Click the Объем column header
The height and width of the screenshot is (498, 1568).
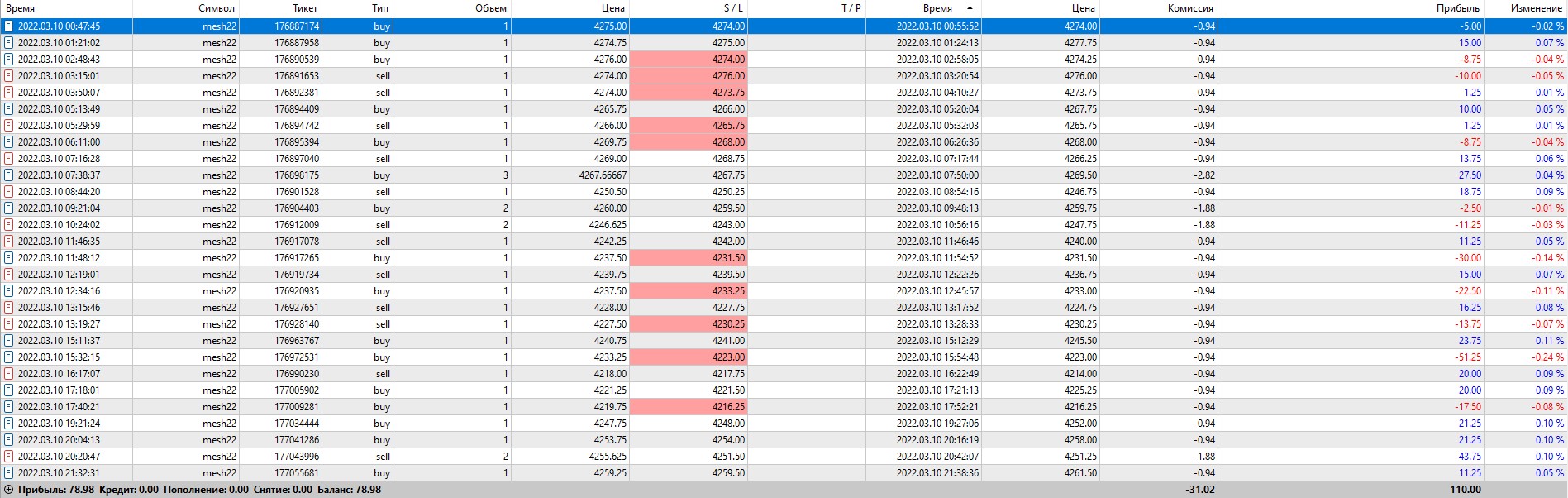point(491,8)
